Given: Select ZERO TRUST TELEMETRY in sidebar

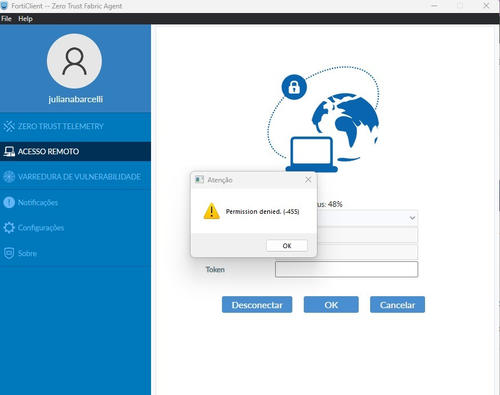Looking at the screenshot, I should [75, 126].
